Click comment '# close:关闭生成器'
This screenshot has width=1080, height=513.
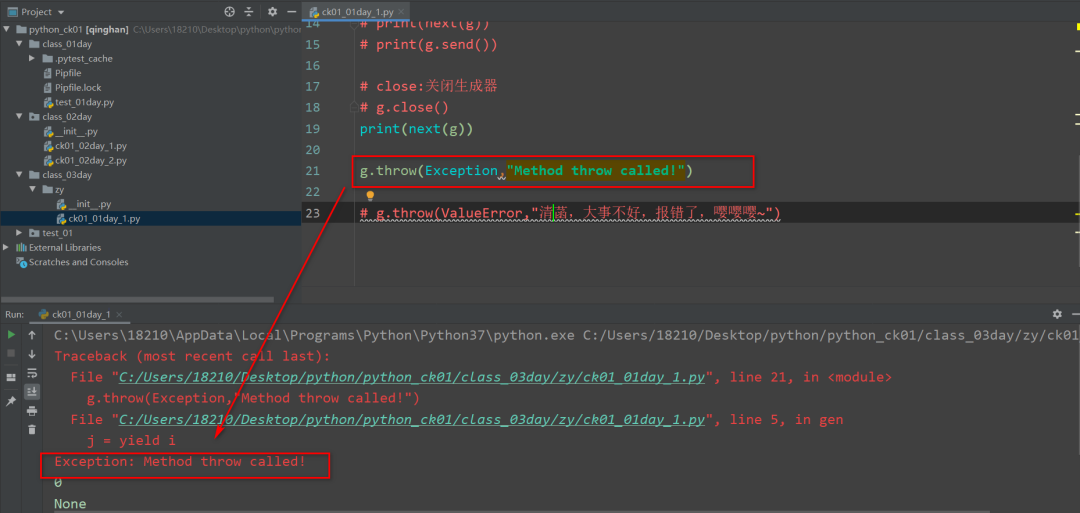click(x=428, y=87)
